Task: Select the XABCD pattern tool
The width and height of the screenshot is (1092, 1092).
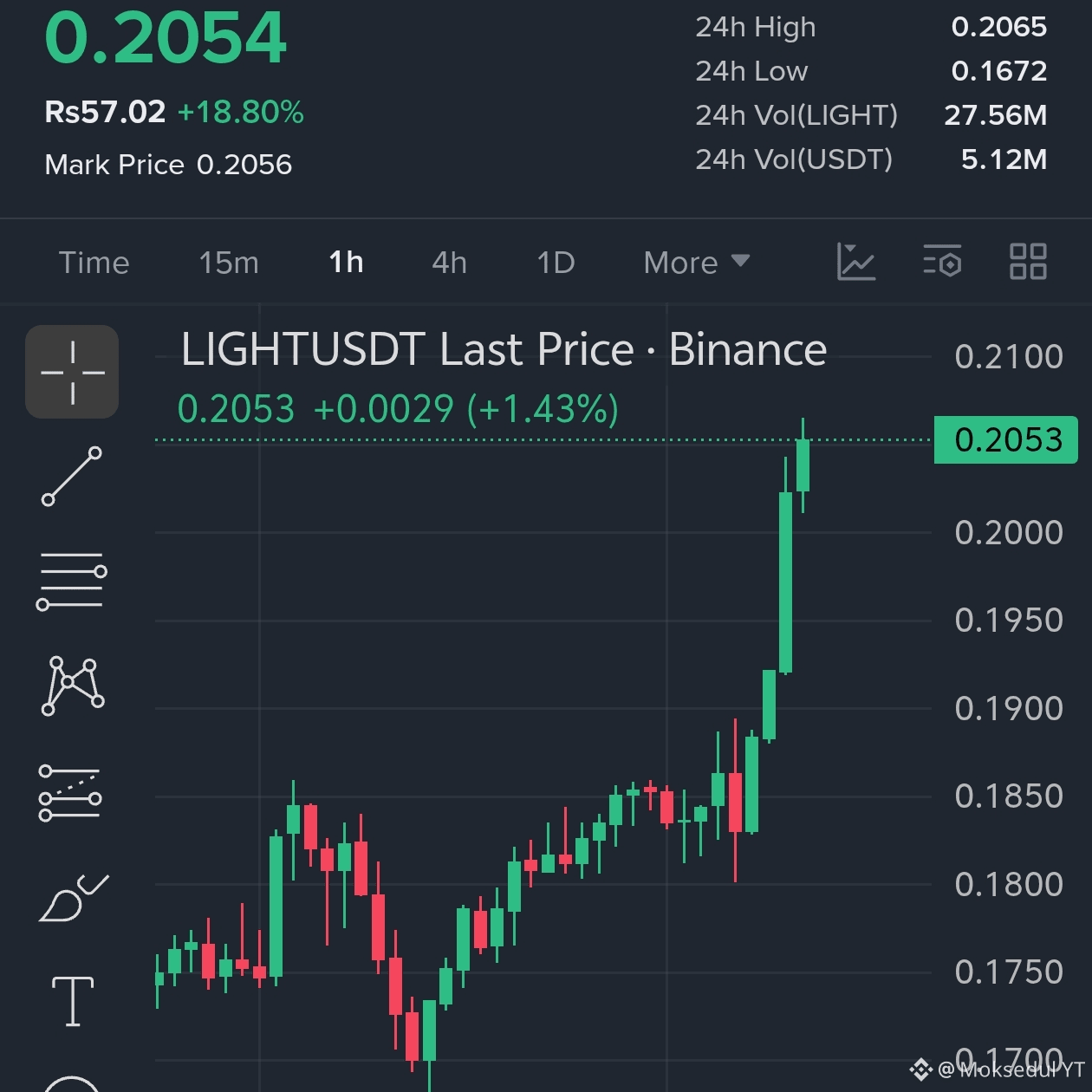Action: point(73,686)
